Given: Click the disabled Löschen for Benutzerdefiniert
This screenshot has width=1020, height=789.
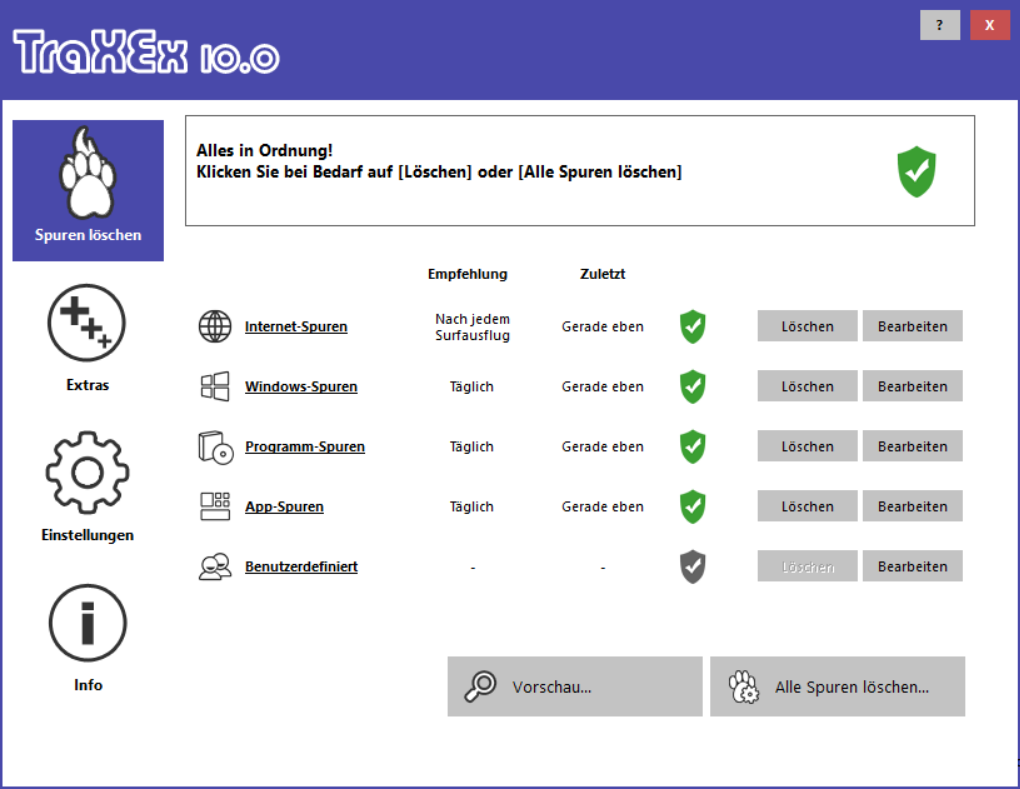Looking at the screenshot, I should pos(807,566).
